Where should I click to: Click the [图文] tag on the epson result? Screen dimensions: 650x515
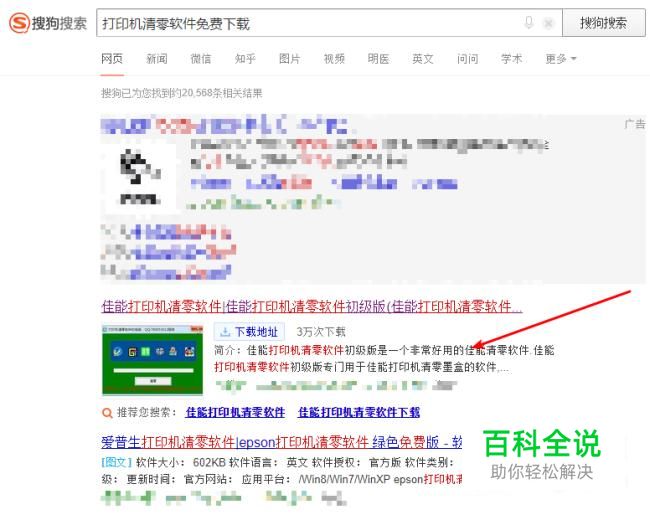point(116,462)
